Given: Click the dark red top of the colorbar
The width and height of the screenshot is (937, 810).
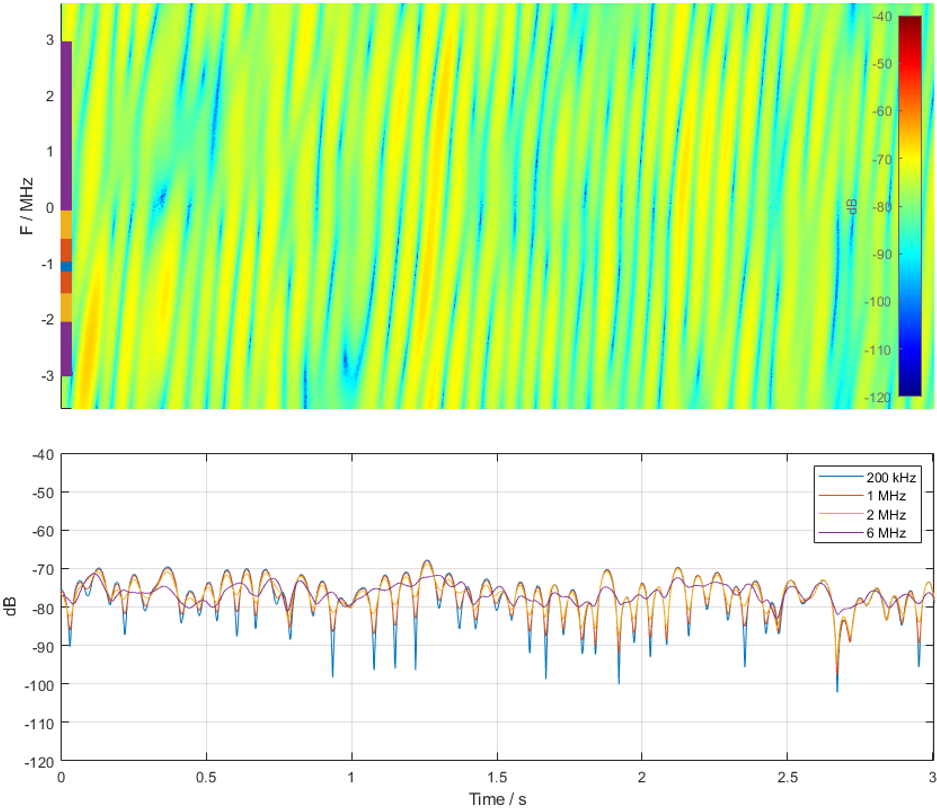Looking at the screenshot, I should pos(909,22).
